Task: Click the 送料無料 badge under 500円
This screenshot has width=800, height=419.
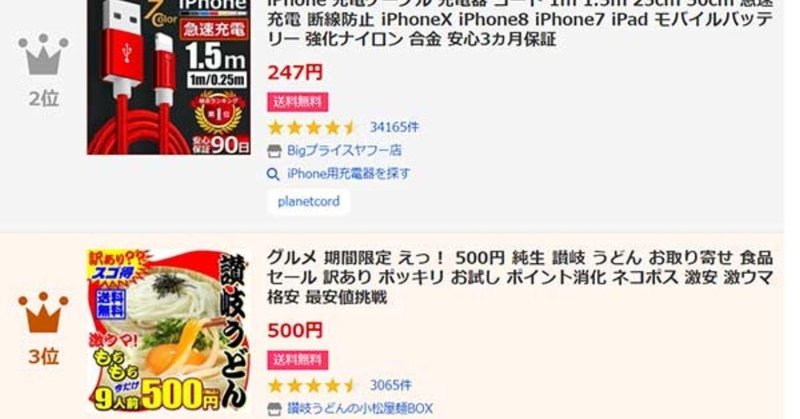Action: point(298,360)
